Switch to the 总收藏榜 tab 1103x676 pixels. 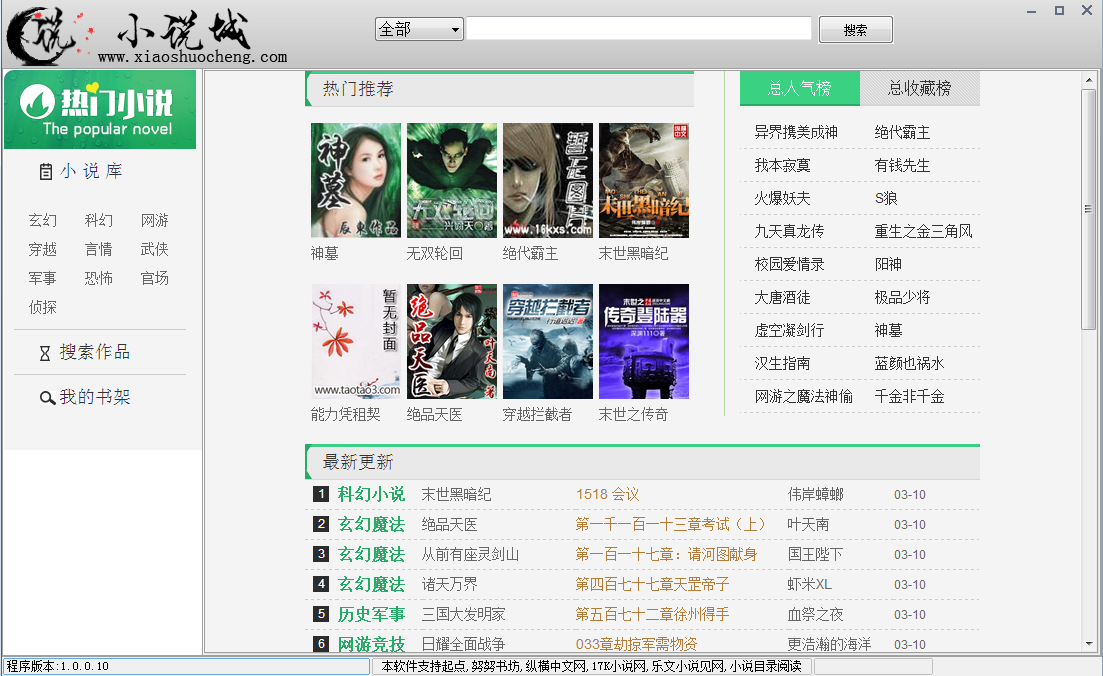(919, 89)
